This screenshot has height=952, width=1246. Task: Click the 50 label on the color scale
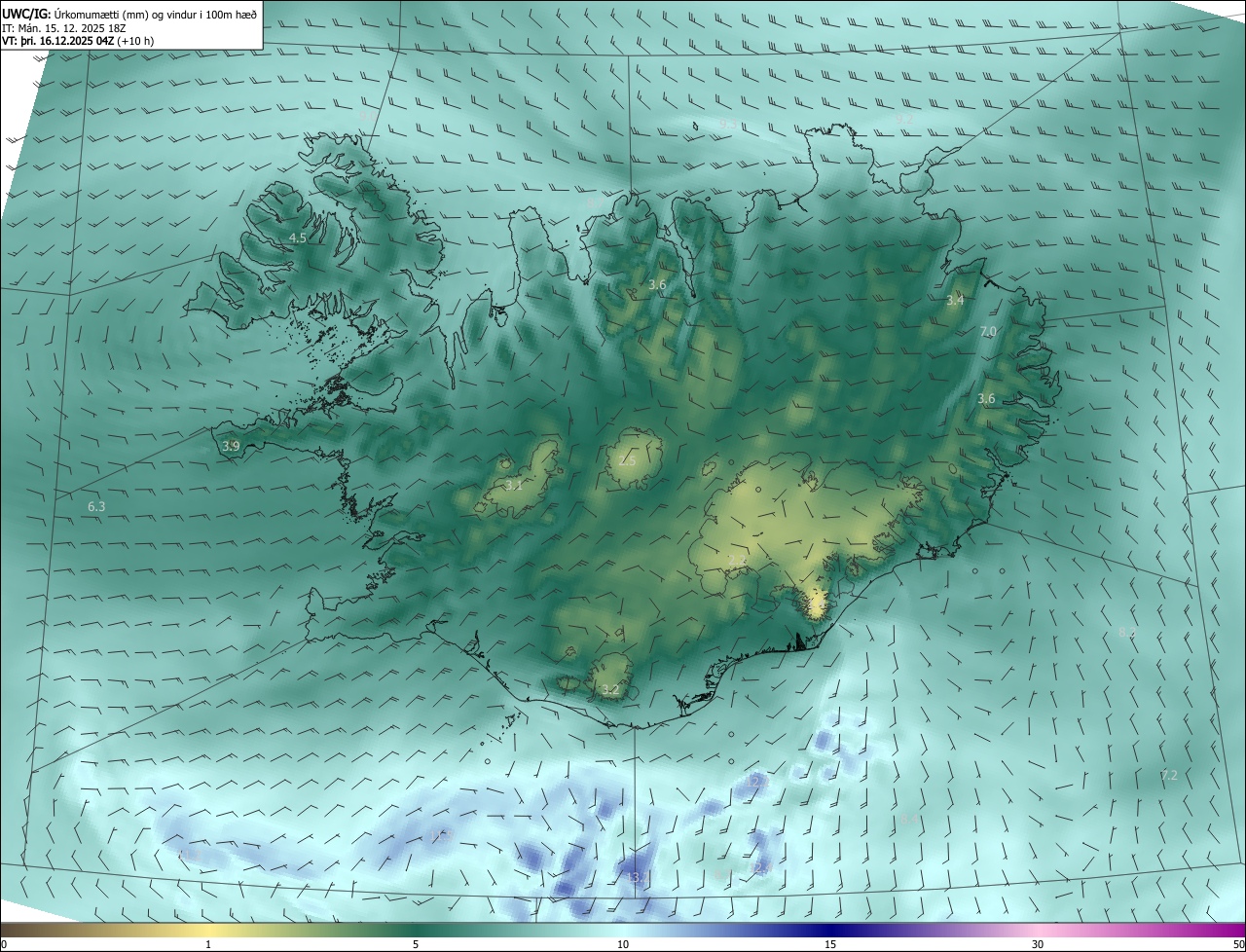pos(1238,944)
